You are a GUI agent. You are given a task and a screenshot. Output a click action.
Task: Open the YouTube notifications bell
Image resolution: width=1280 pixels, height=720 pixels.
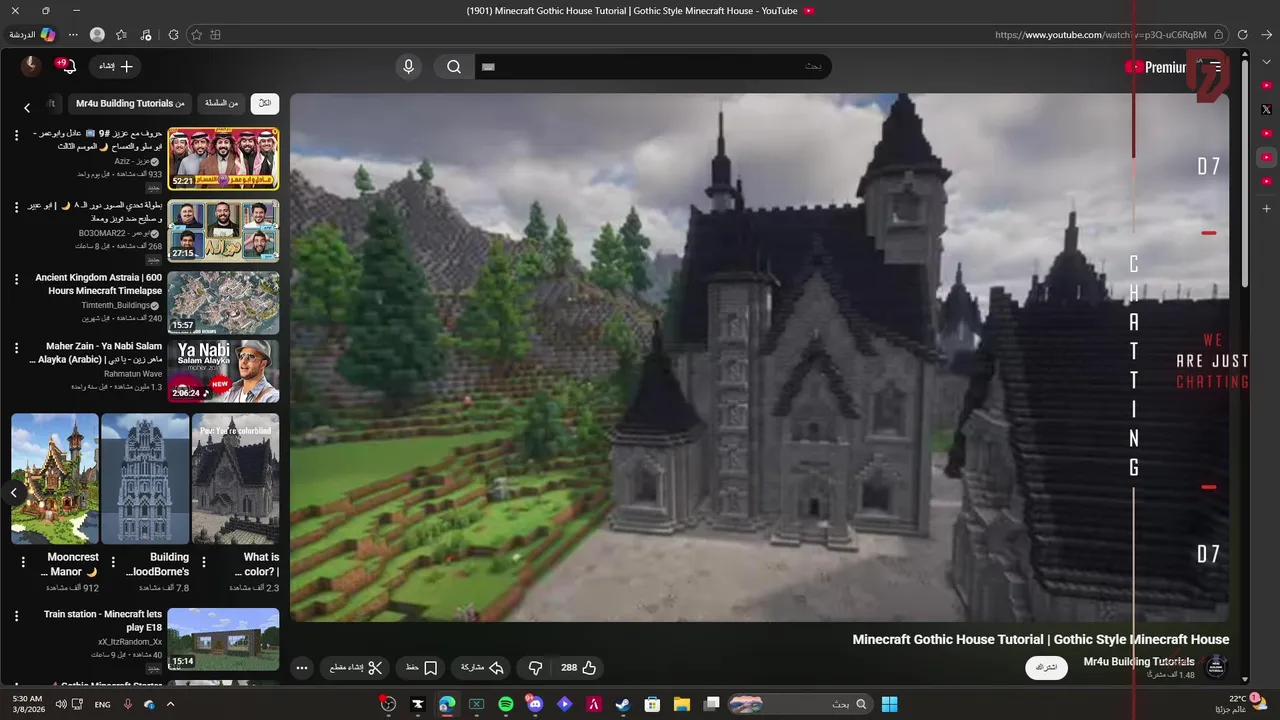(x=68, y=67)
